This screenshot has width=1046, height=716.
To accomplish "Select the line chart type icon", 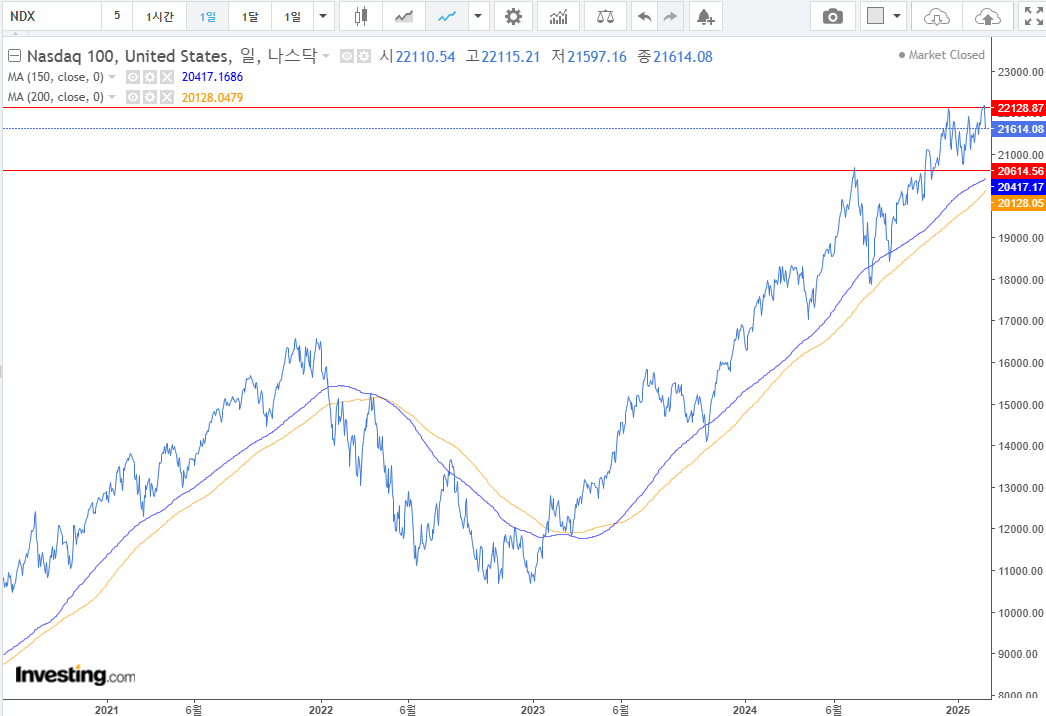I will click(x=447, y=16).
